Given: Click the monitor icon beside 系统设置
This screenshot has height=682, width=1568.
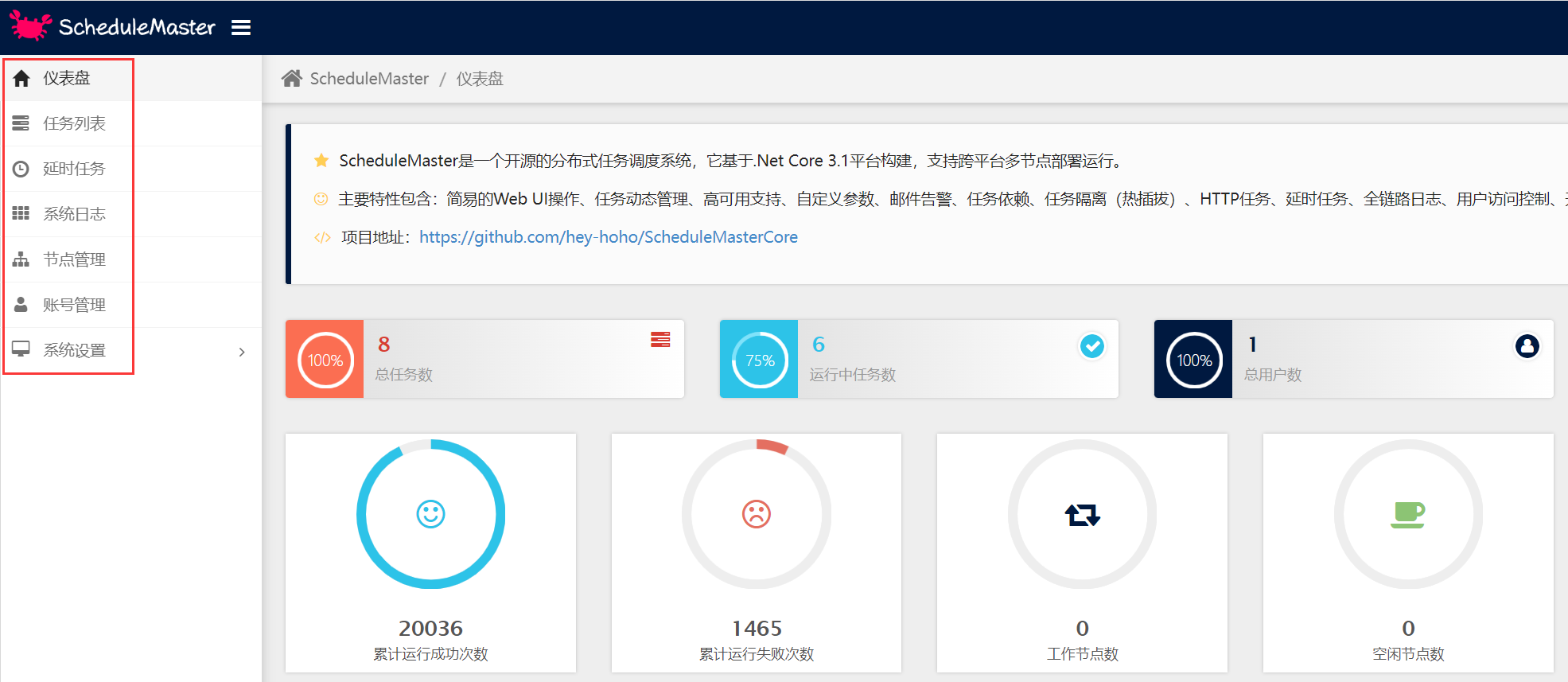Looking at the screenshot, I should [x=21, y=349].
